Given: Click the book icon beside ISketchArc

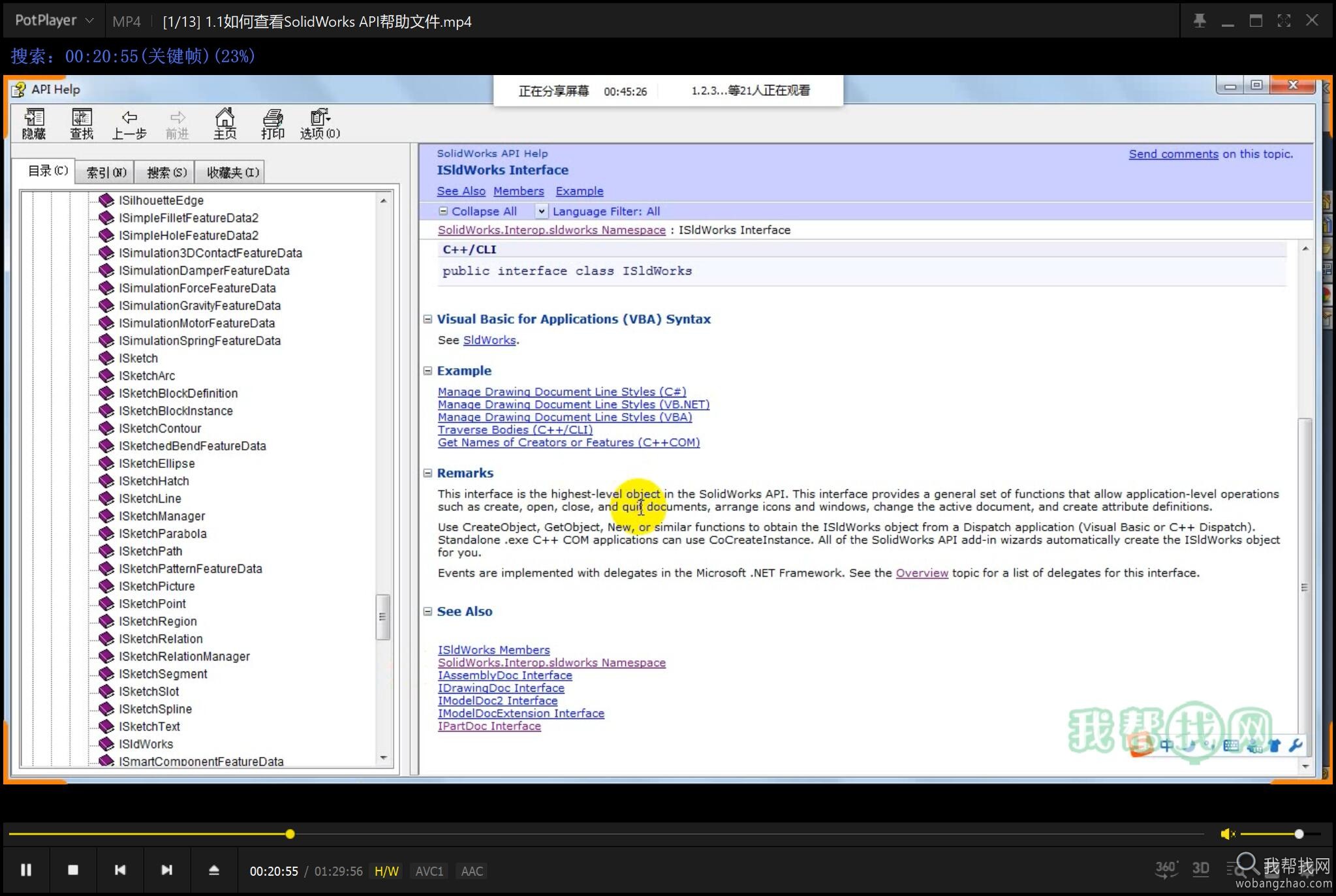Looking at the screenshot, I should click(x=106, y=375).
